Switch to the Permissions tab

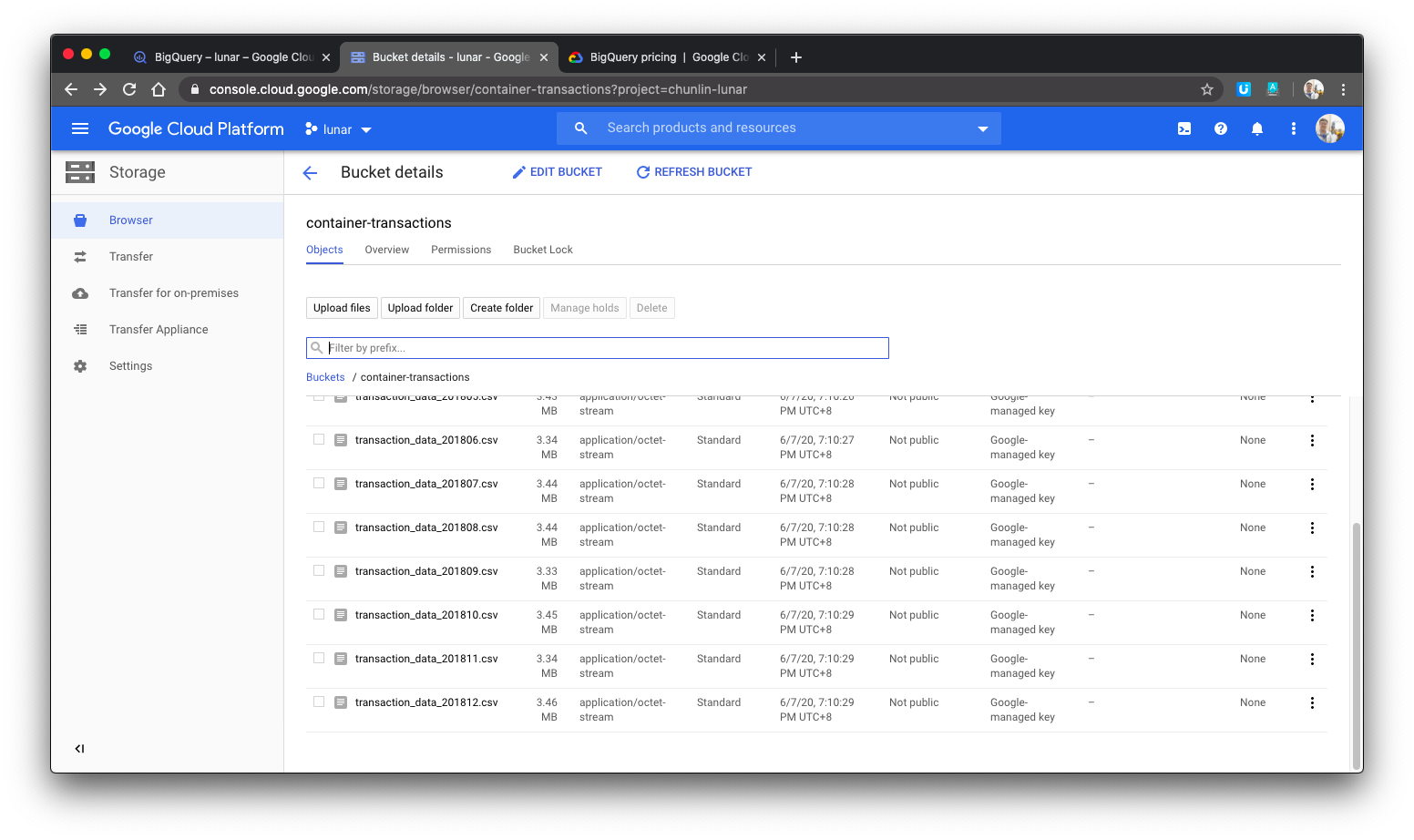(x=460, y=249)
